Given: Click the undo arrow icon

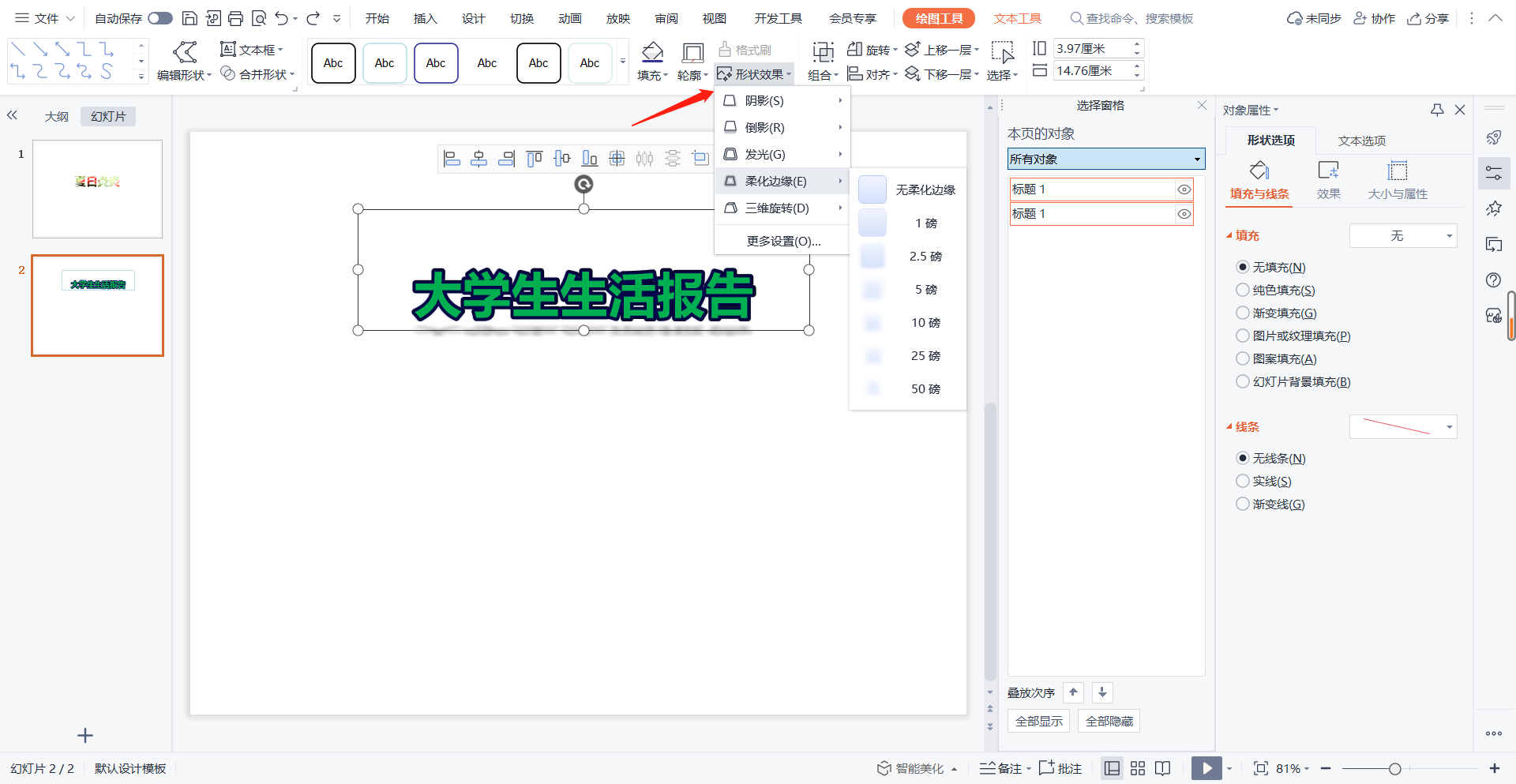Looking at the screenshot, I should coord(282,18).
